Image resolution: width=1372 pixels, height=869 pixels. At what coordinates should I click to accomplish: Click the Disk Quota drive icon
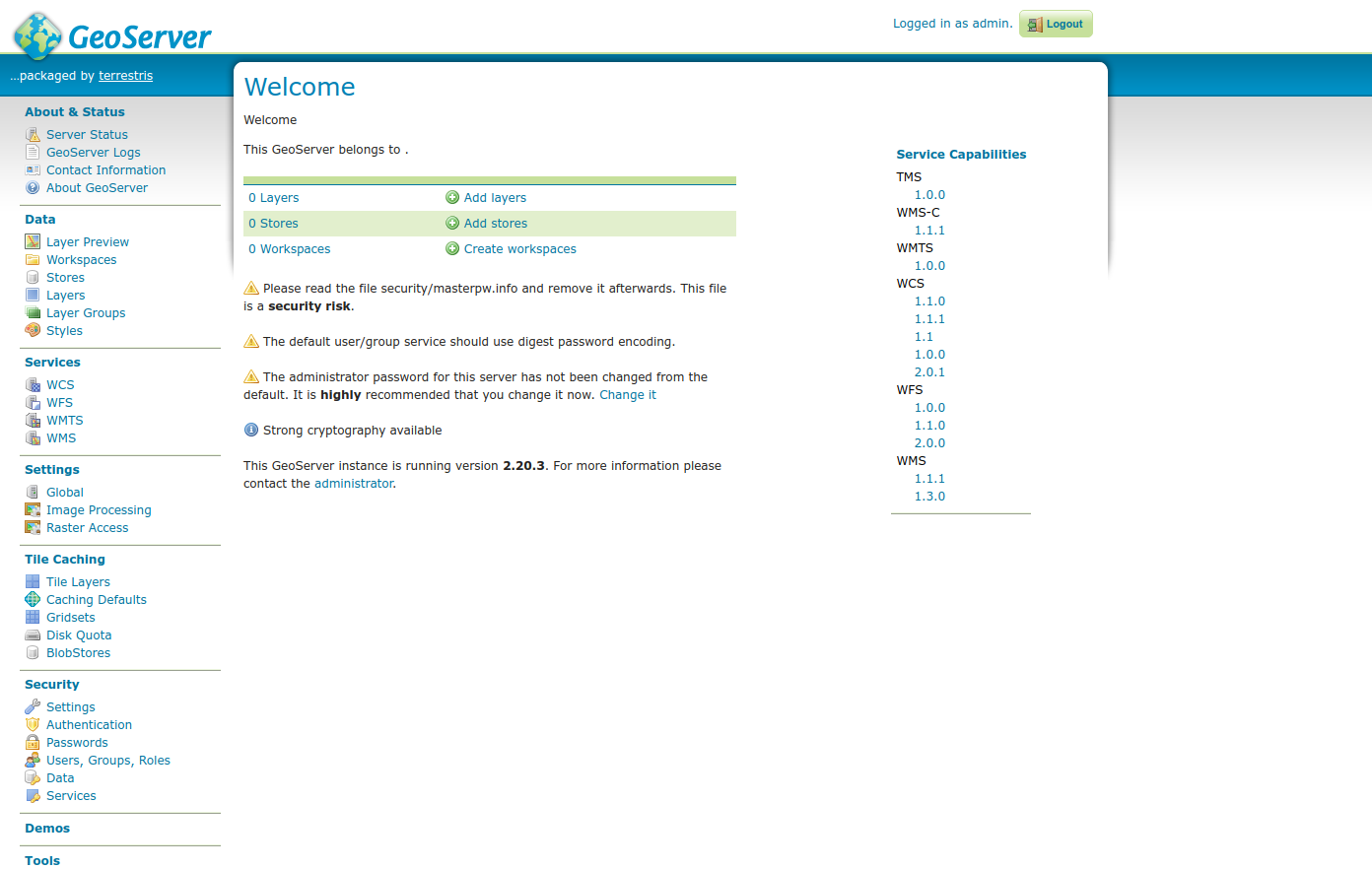point(33,635)
